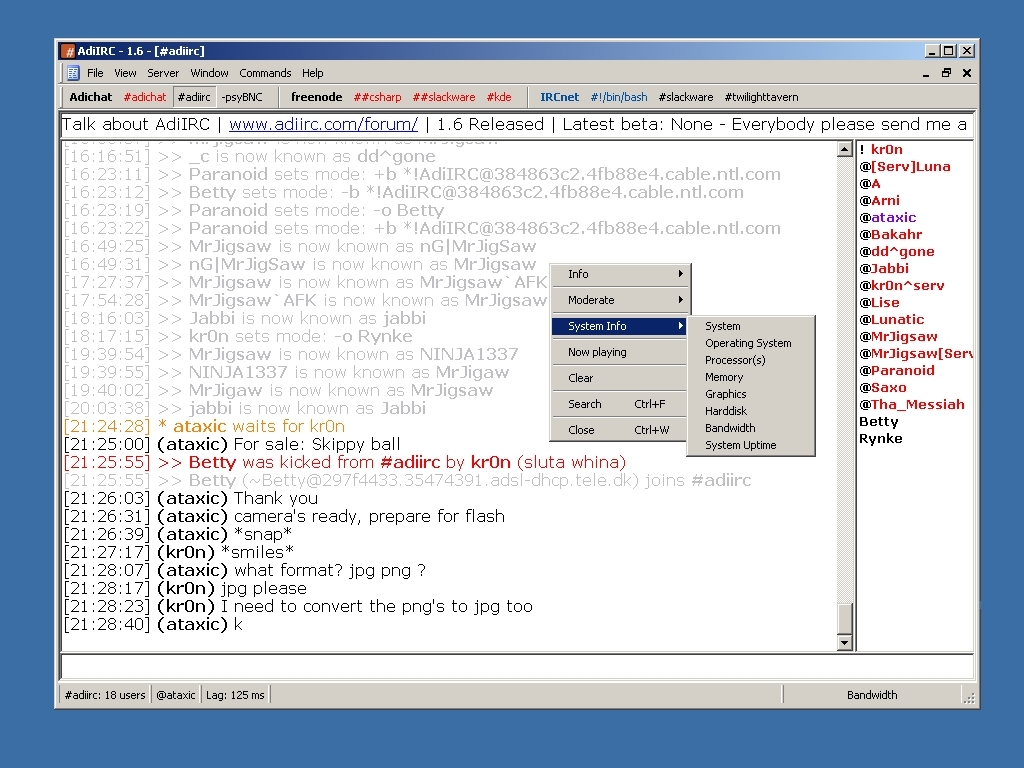Select Harddisk in the submenu

tap(751, 411)
